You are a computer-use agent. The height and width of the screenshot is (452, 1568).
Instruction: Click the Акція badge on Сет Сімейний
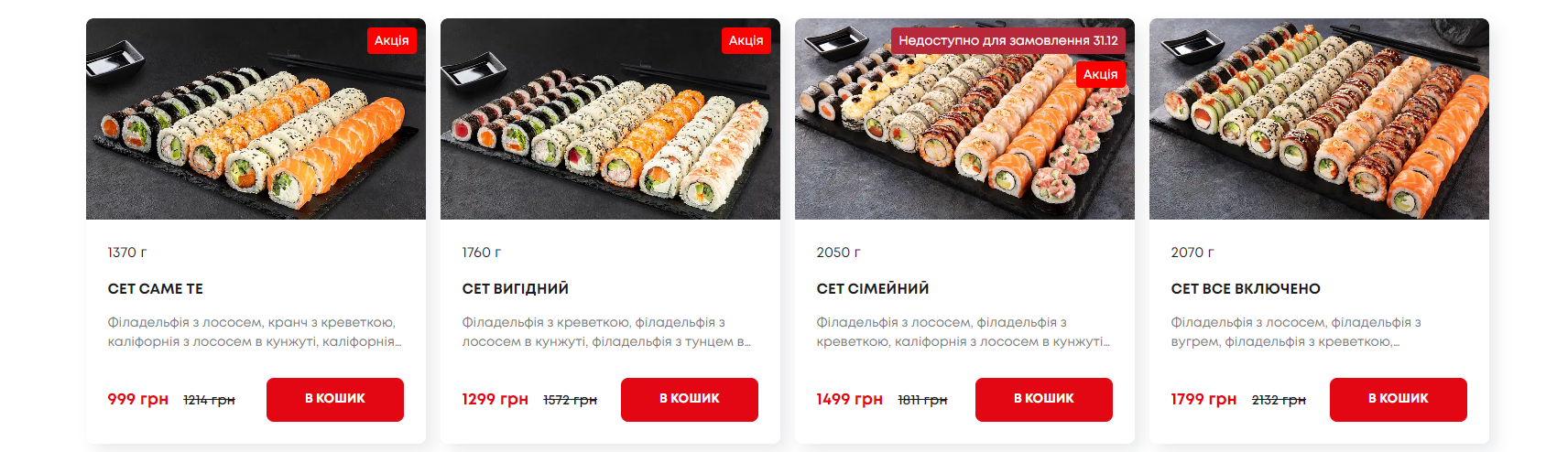1101,74
